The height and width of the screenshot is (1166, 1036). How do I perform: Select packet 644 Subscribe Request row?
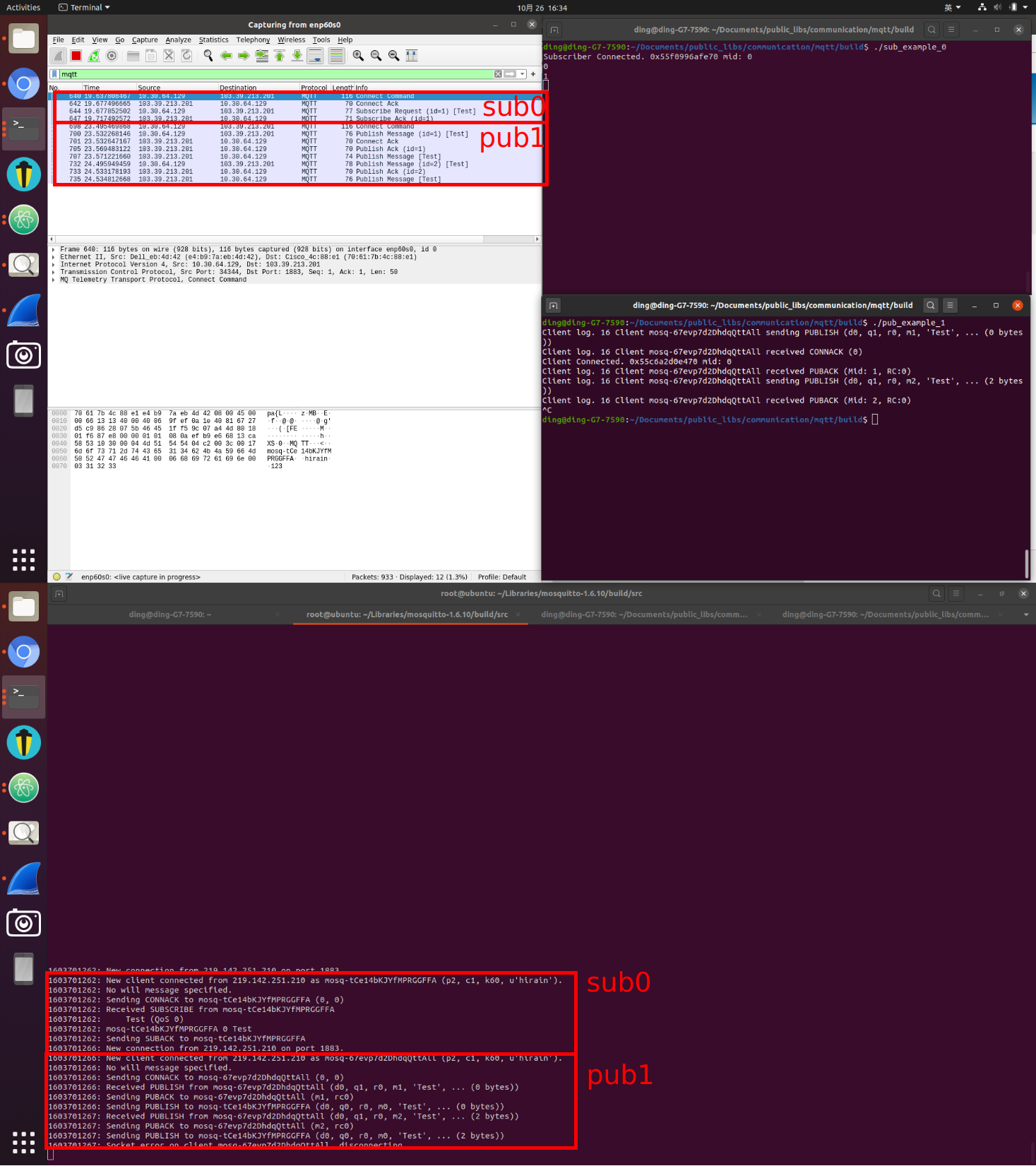pos(297,112)
